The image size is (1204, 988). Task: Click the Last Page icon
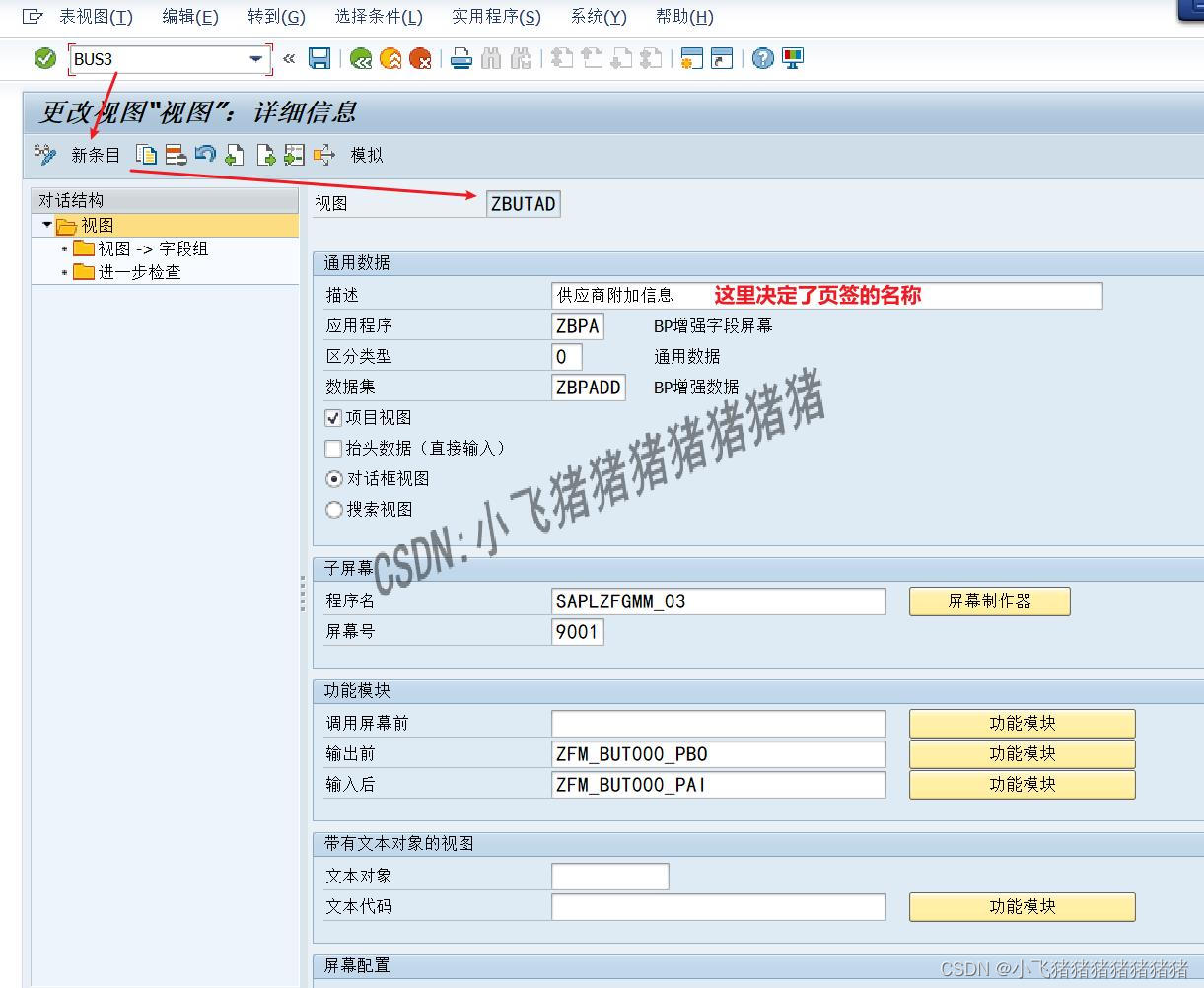coord(651,59)
